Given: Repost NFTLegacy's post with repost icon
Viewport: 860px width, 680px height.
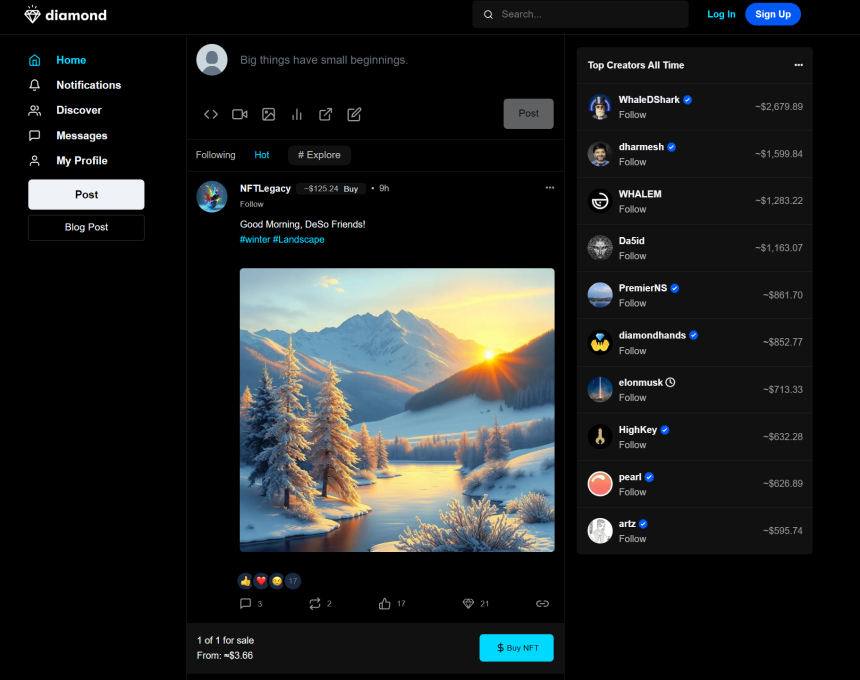Looking at the screenshot, I should (314, 603).
